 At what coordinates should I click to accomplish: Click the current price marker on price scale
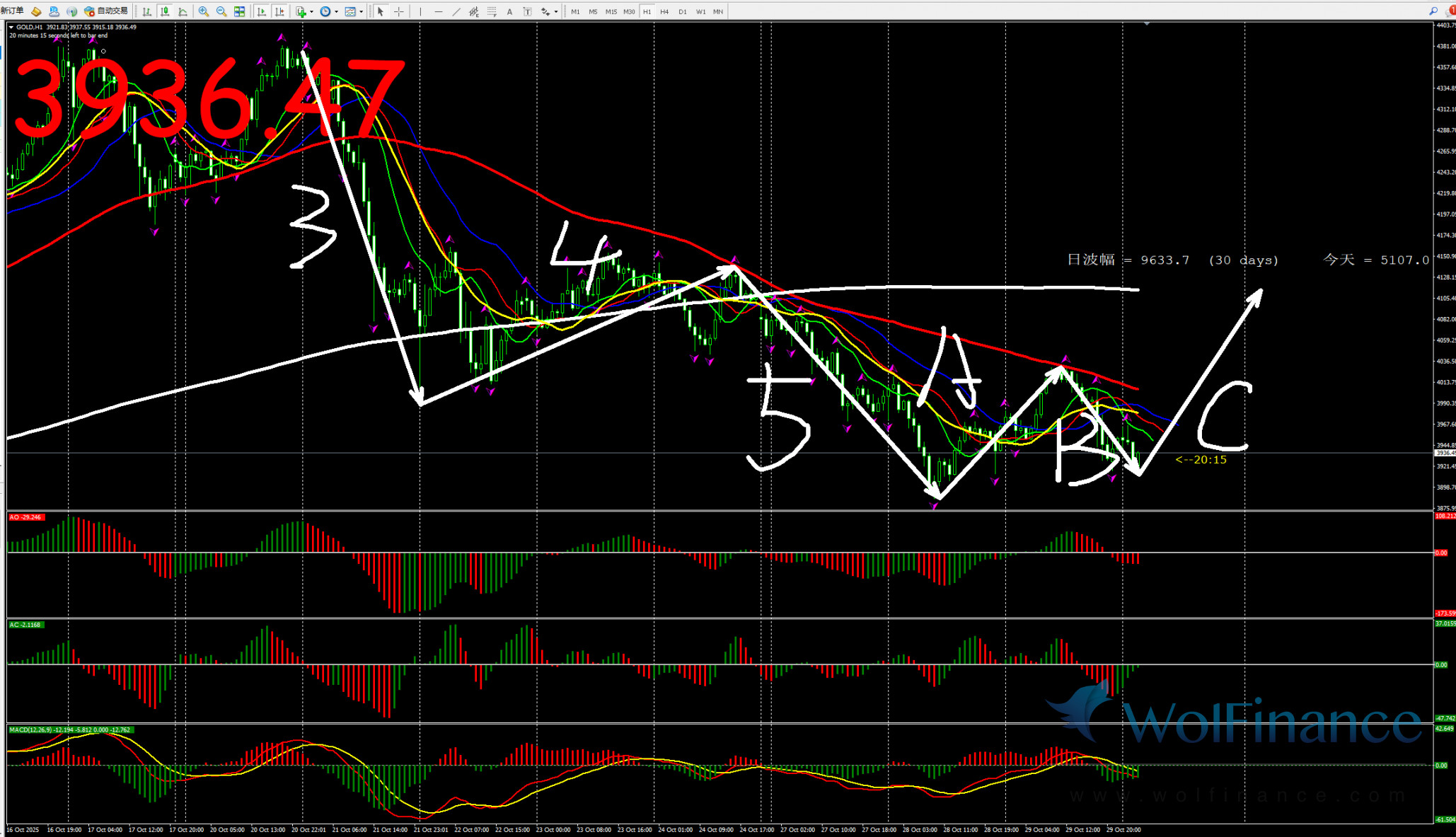[x=1444, y=453]
